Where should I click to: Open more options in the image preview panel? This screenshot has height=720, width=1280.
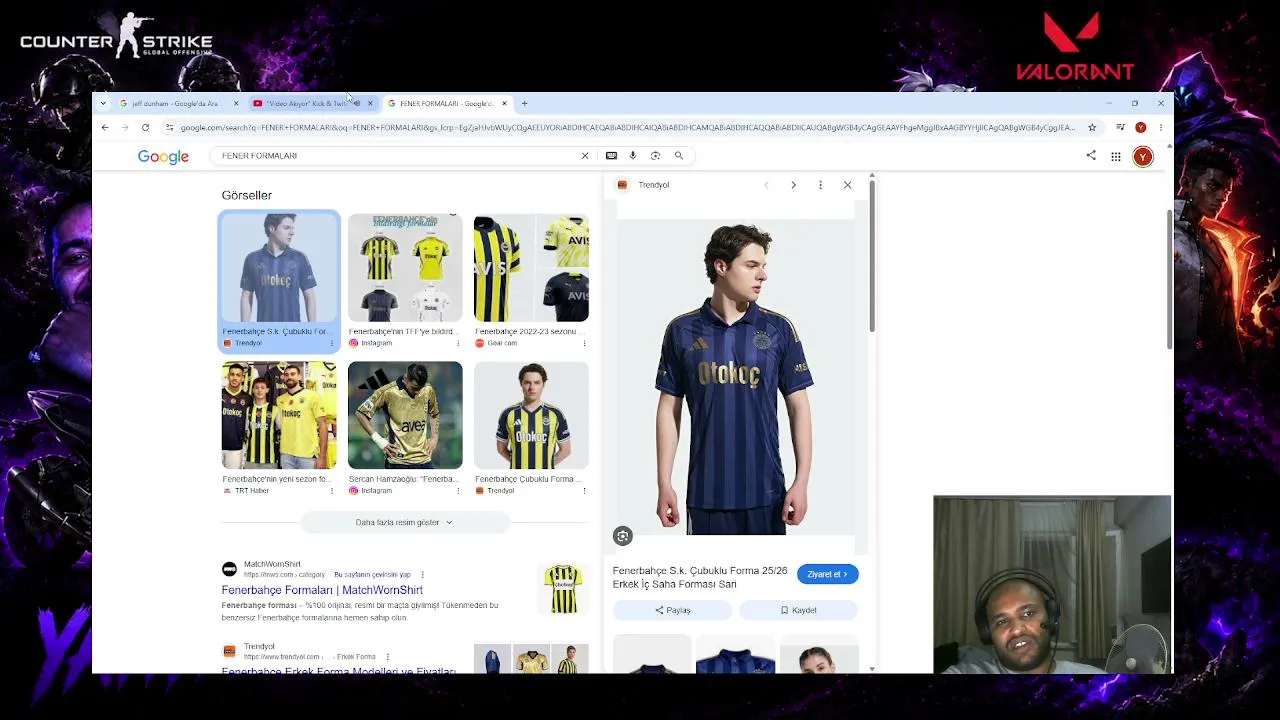820,185
